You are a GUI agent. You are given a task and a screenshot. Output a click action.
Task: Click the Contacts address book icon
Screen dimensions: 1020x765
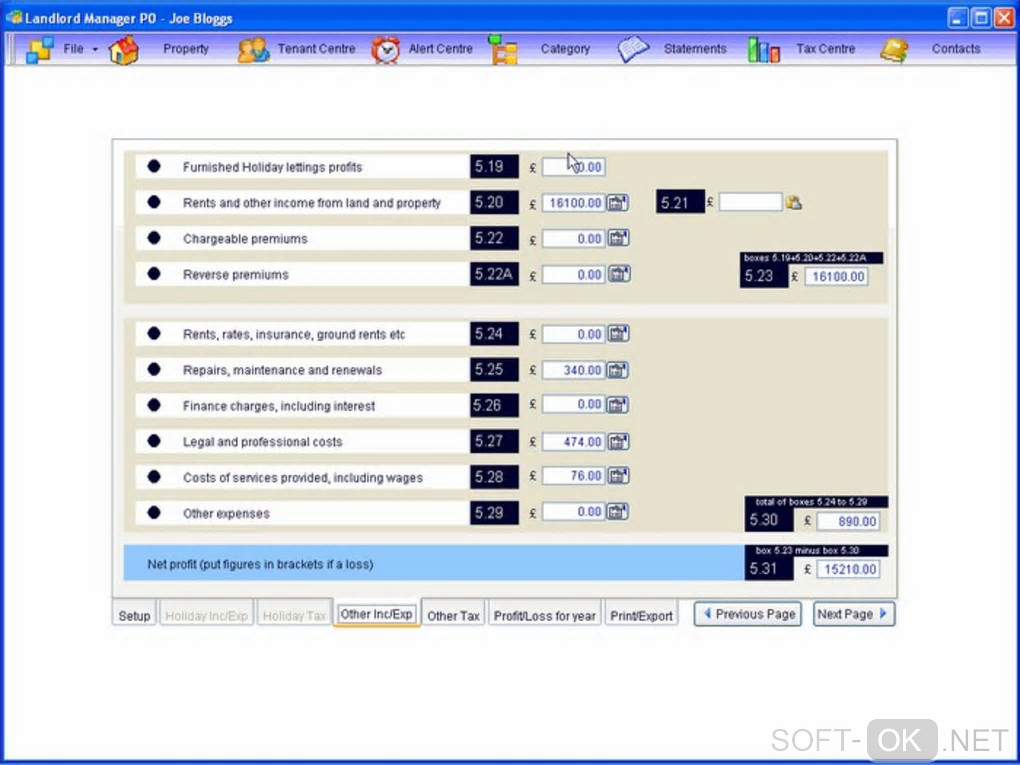(894, 49)
